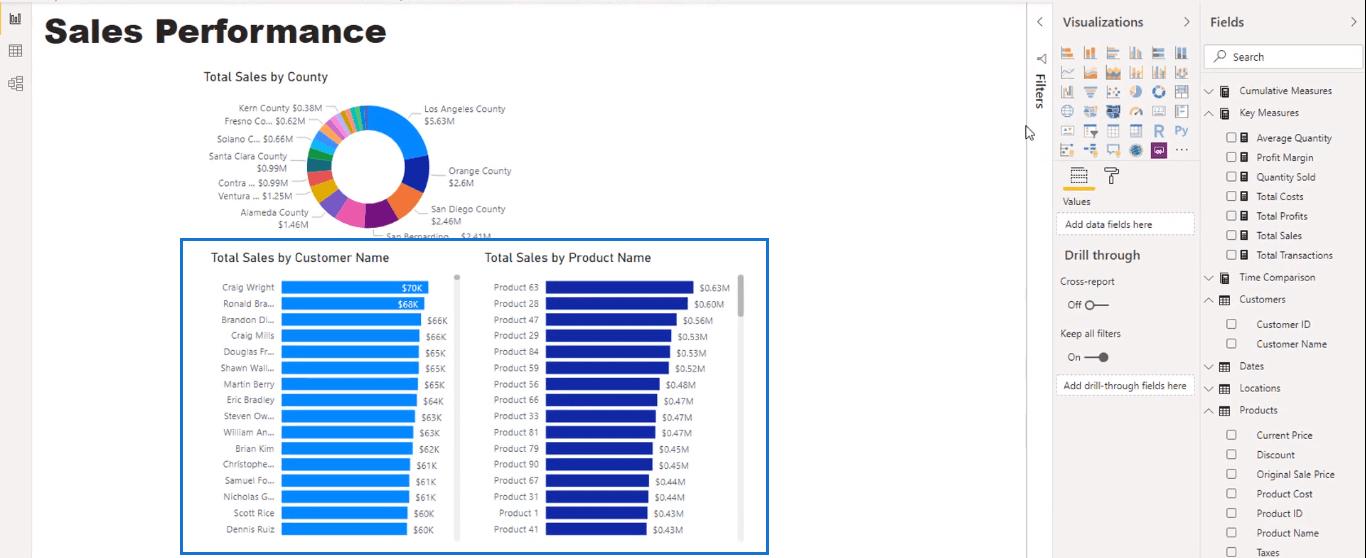Click the Sales Performance heading

pyautogui.click(x=215, y=31)
